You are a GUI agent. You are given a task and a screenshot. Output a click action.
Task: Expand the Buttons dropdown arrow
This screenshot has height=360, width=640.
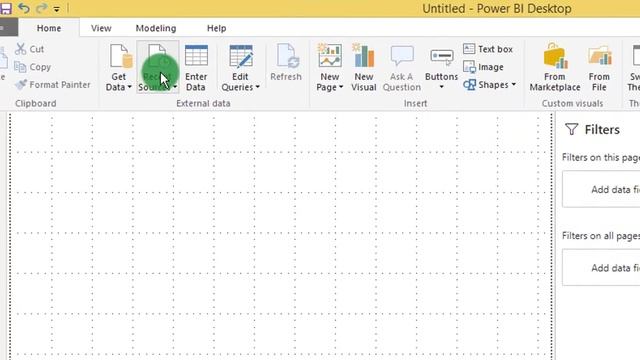[x=441, y=87]
